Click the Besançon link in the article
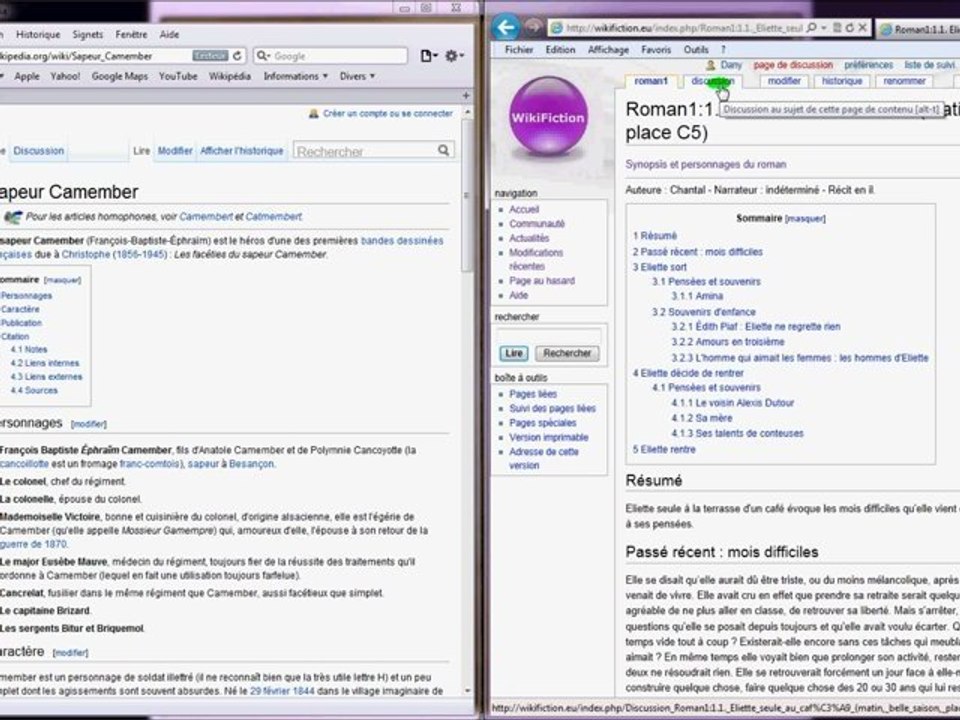The width and height of the screenshot is (960, 720). tap(251, 463)
